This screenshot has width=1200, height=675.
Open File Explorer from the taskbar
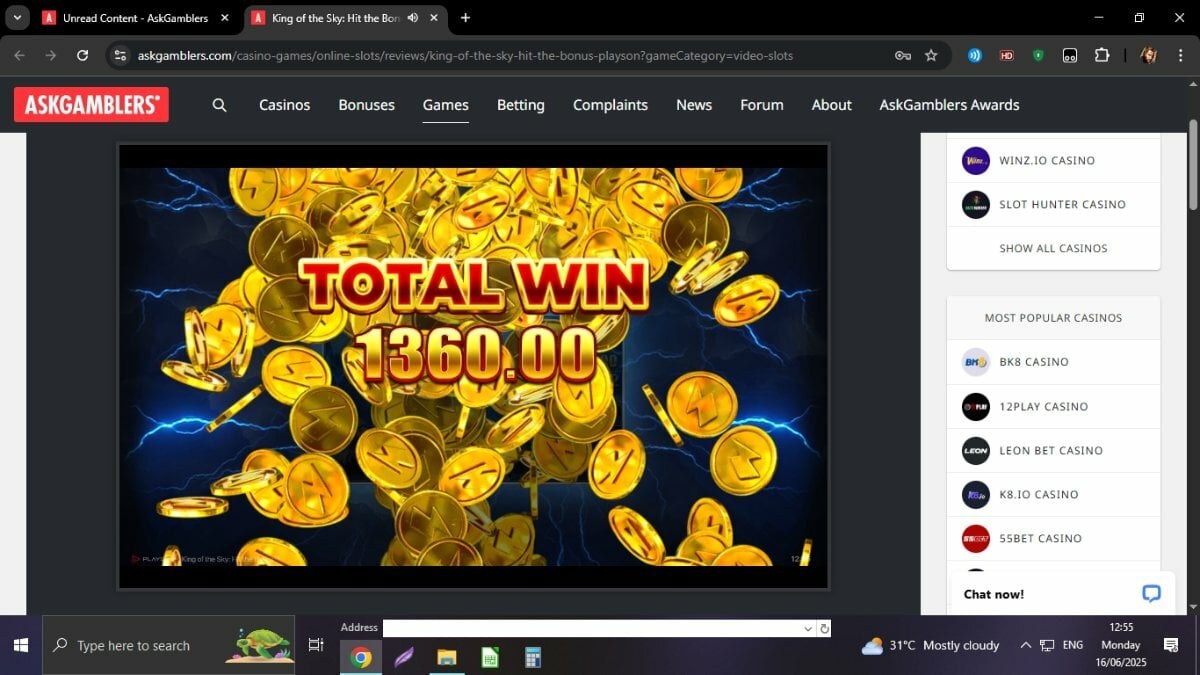[x=447, y=657]
